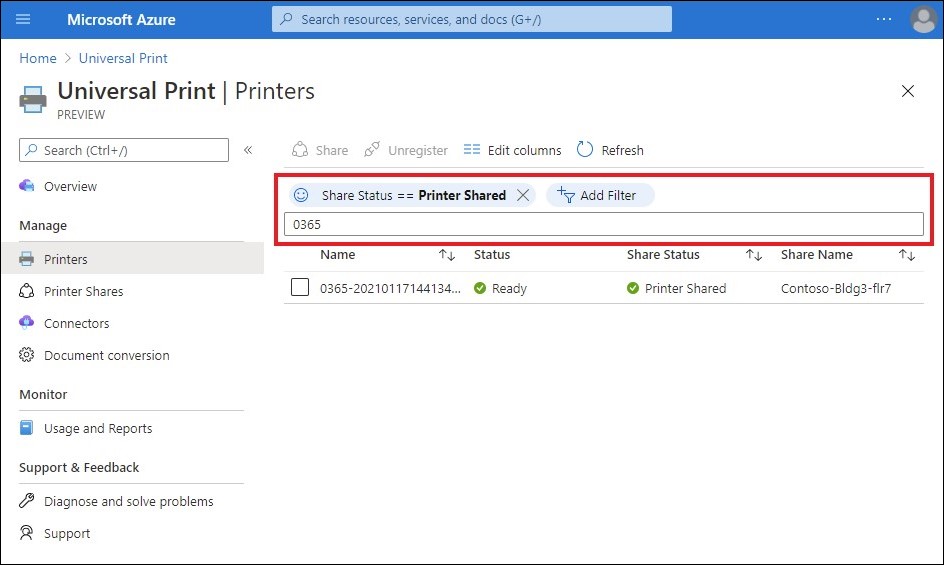944x565 pixels.
Task: Click the sidebar Search (Ctrl+/) box
Action: (x=124, y=150)
